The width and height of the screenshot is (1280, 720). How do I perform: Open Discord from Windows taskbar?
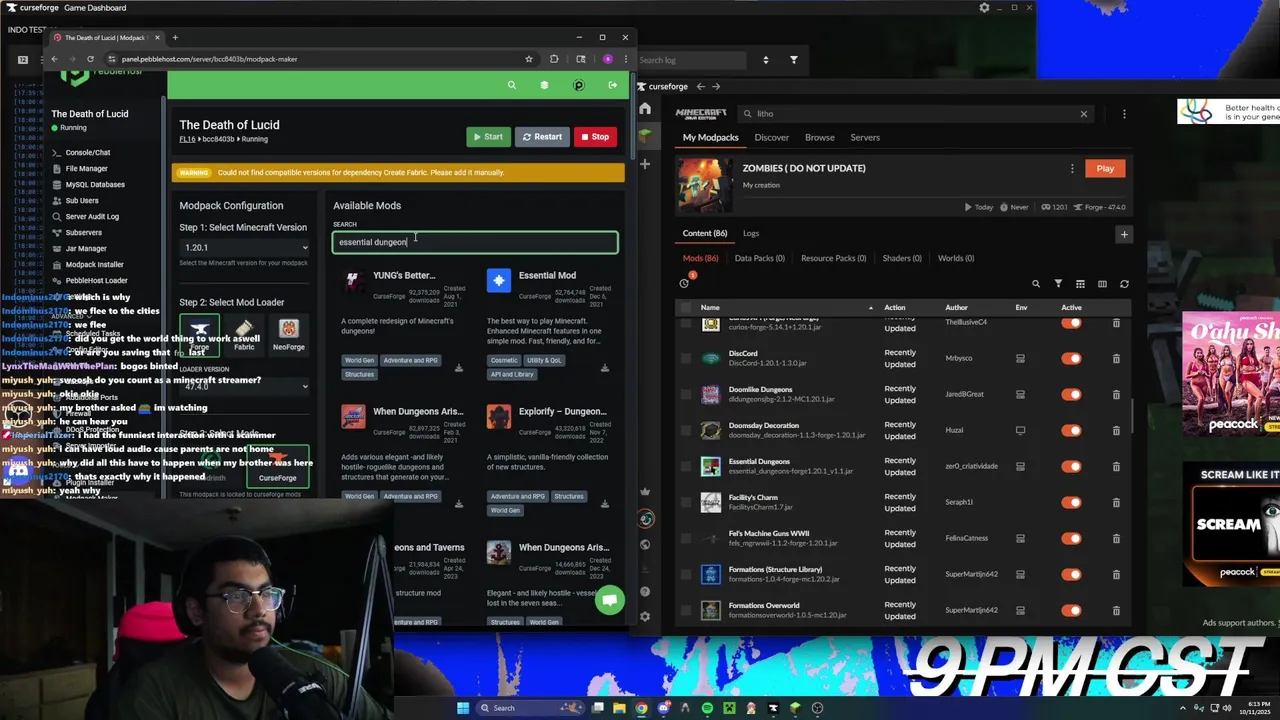click(663, 708)
